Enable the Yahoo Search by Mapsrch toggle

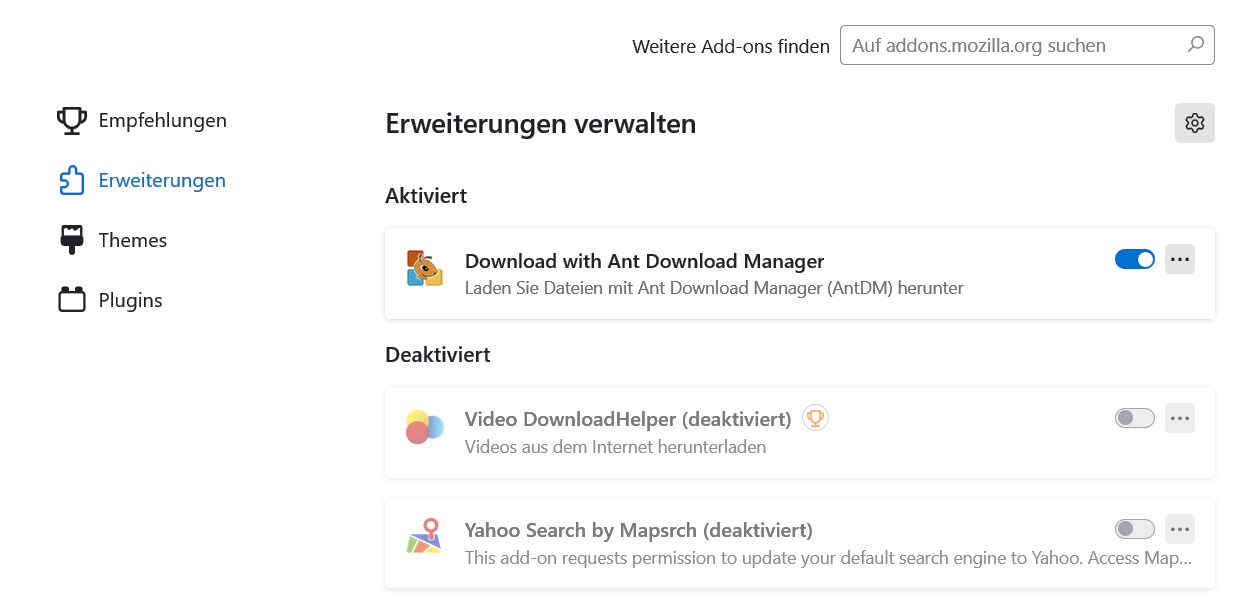pyautogui.click(x=1135, y=528)
